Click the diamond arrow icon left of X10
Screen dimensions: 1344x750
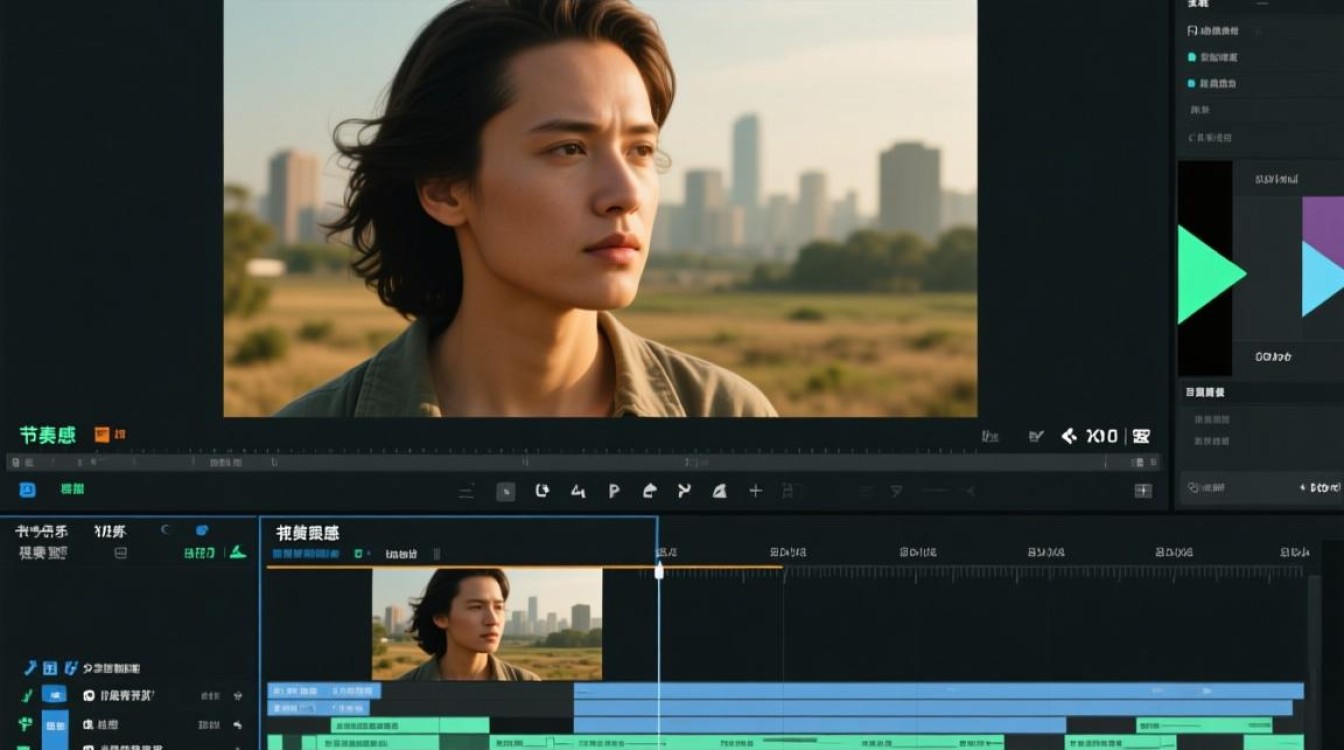pos(1069,436)
